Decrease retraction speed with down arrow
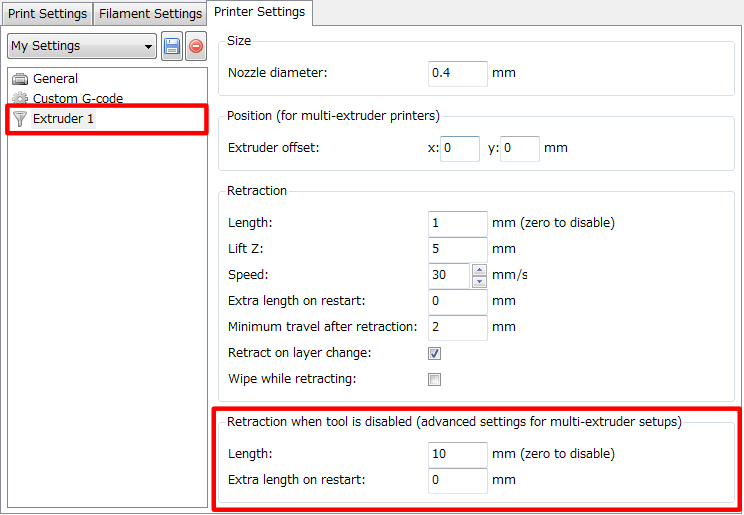Screen dimensions: 744x515 point(479,281)
